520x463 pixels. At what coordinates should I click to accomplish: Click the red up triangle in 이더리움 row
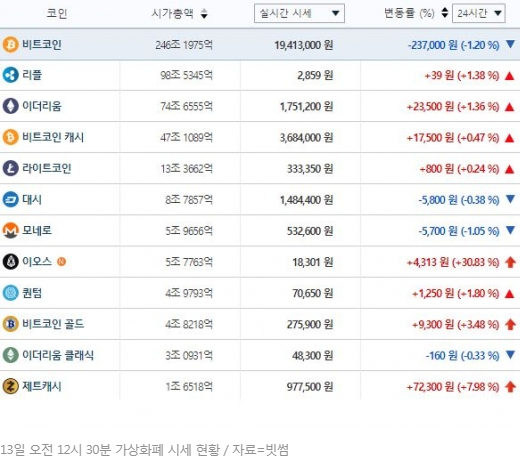[x=510, y=107]
